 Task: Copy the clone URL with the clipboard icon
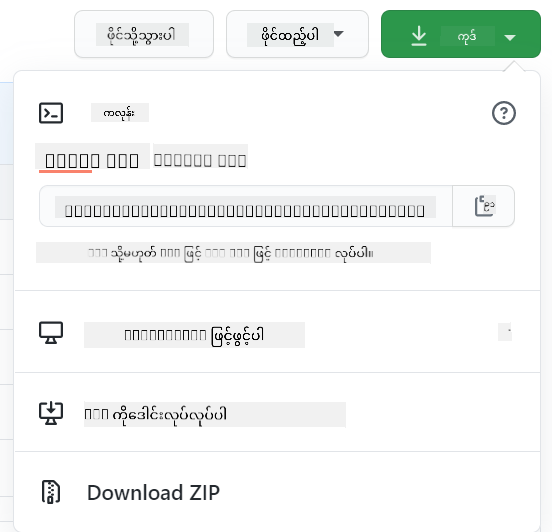484,206
